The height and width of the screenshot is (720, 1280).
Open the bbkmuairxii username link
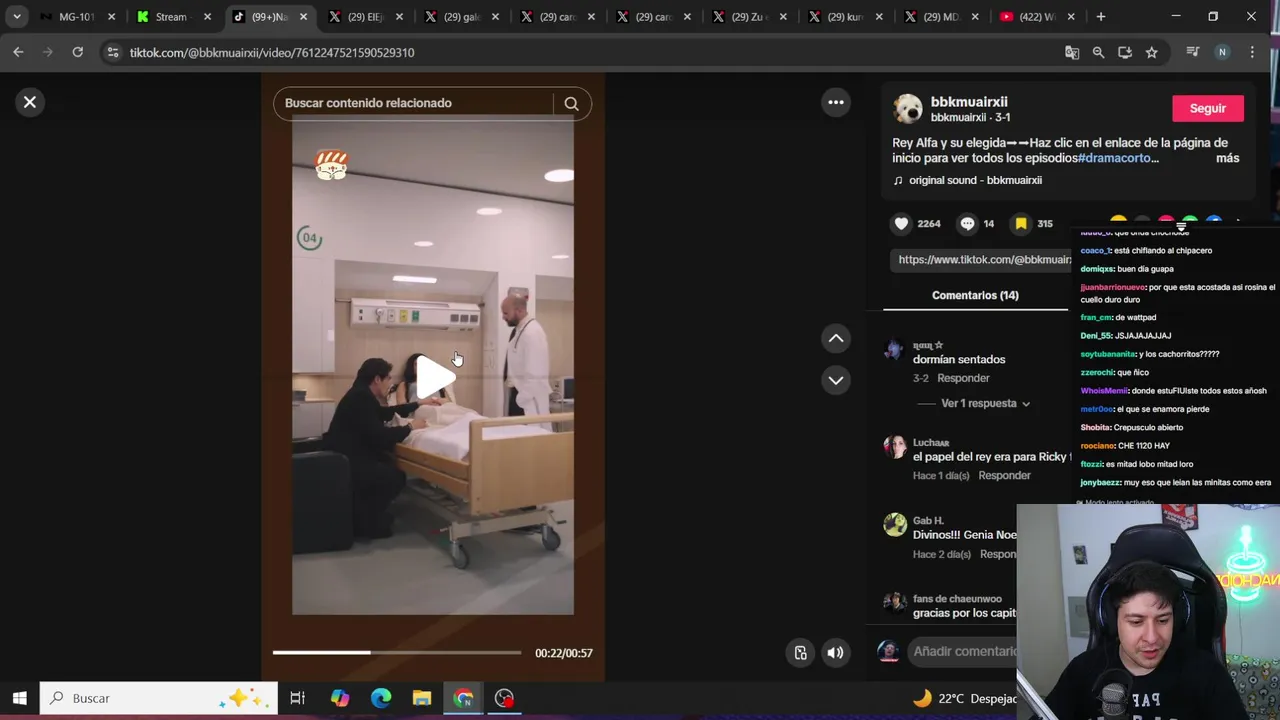[x=969, y=102]
